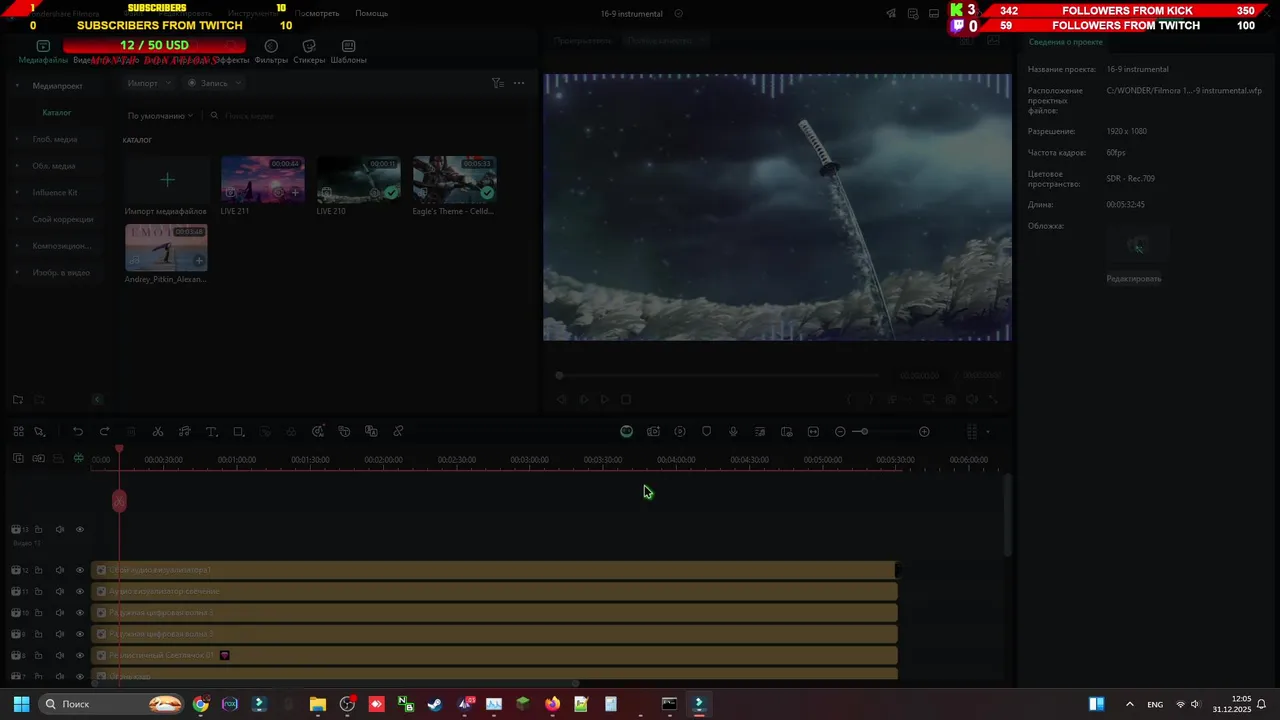Click the marker shield icon
Screen dimensions: 1280x720
point(706,432)
